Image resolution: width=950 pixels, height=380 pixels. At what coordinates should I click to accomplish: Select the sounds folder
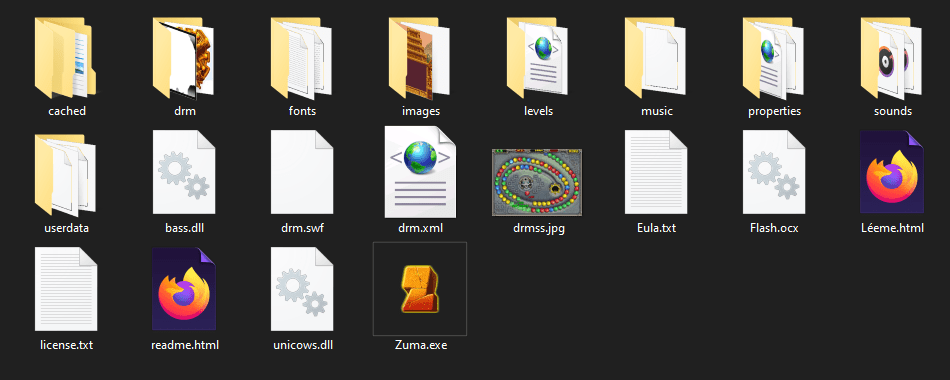coord(892,57)
